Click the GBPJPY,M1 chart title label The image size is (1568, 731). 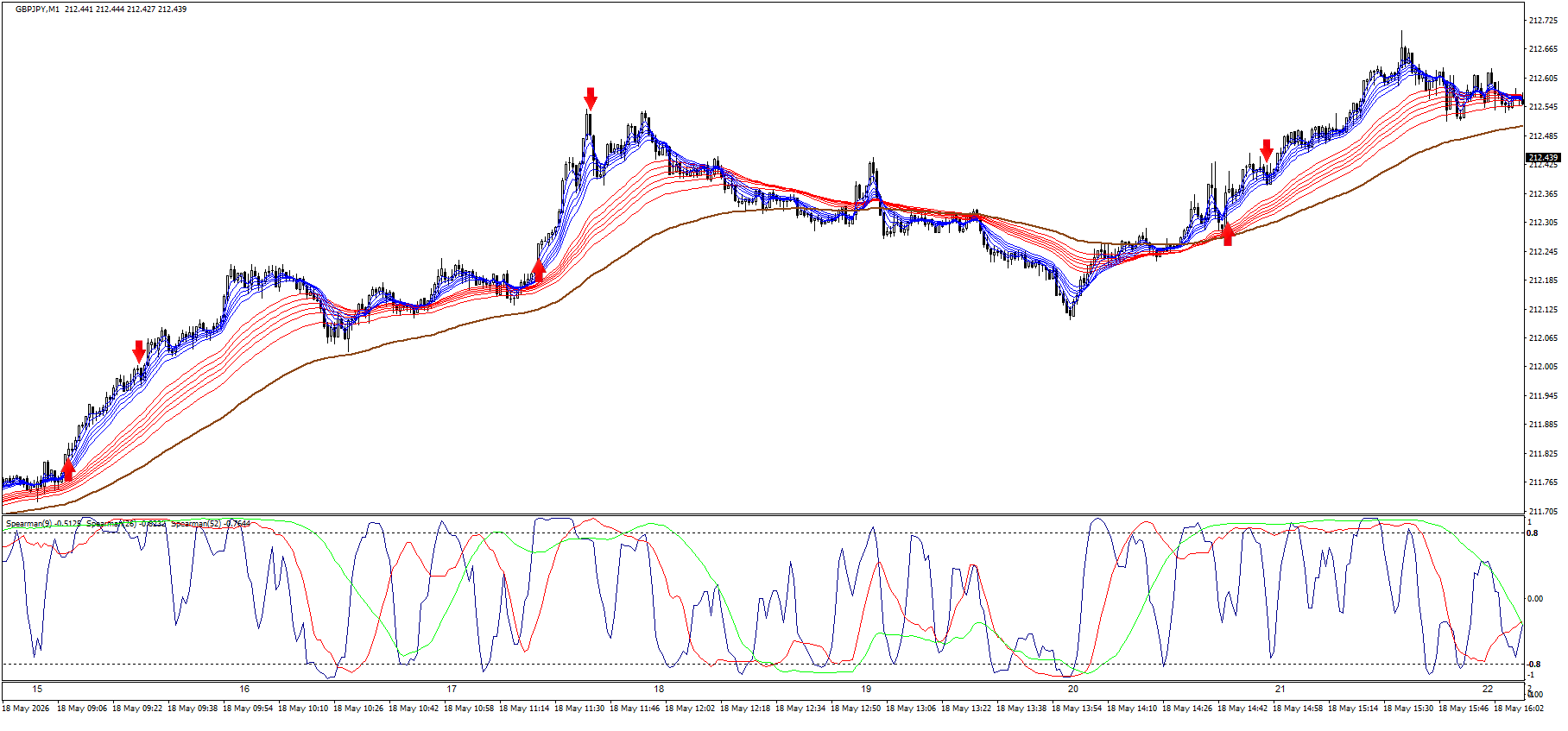point(37,9)
